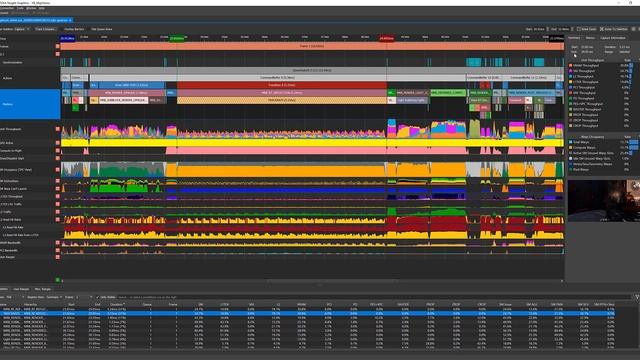The image size is (640, 360).
Task: Click the green marker square below row toggles
Action: 58,280
